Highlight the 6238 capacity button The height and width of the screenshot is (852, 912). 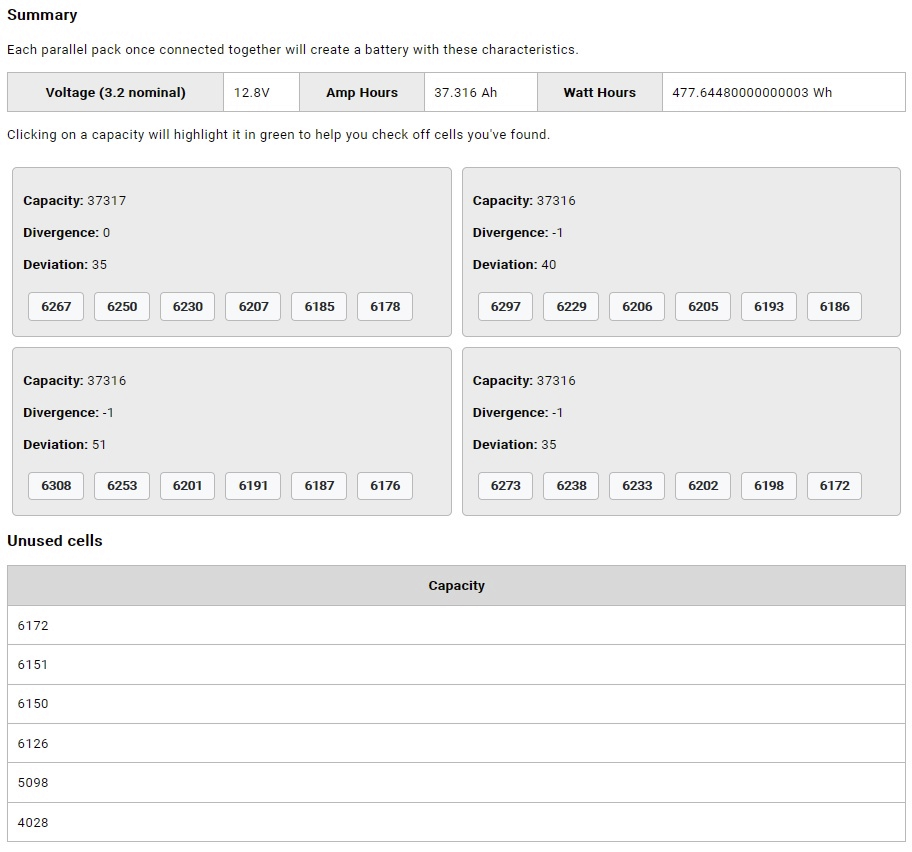(x=571, y=486)
